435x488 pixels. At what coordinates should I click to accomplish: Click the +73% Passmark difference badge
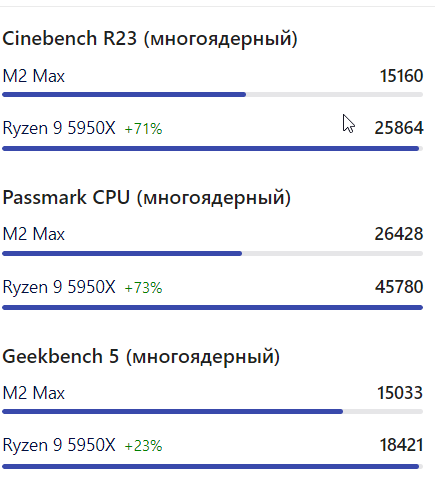click(x=143, y=288)
